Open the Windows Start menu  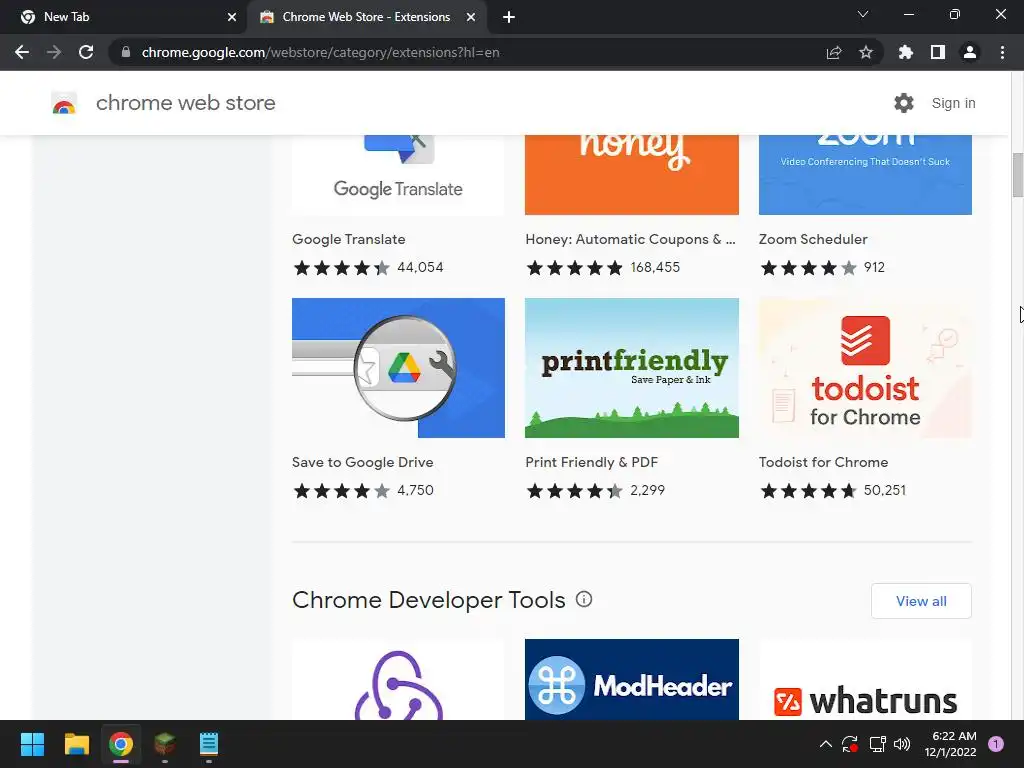tap(32, 744)
